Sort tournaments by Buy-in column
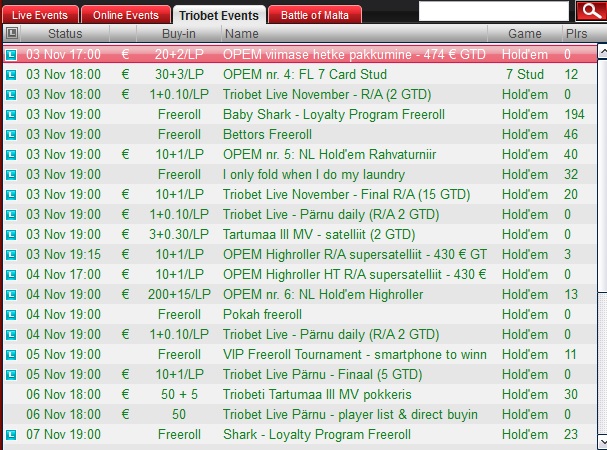 click(179, 34)
